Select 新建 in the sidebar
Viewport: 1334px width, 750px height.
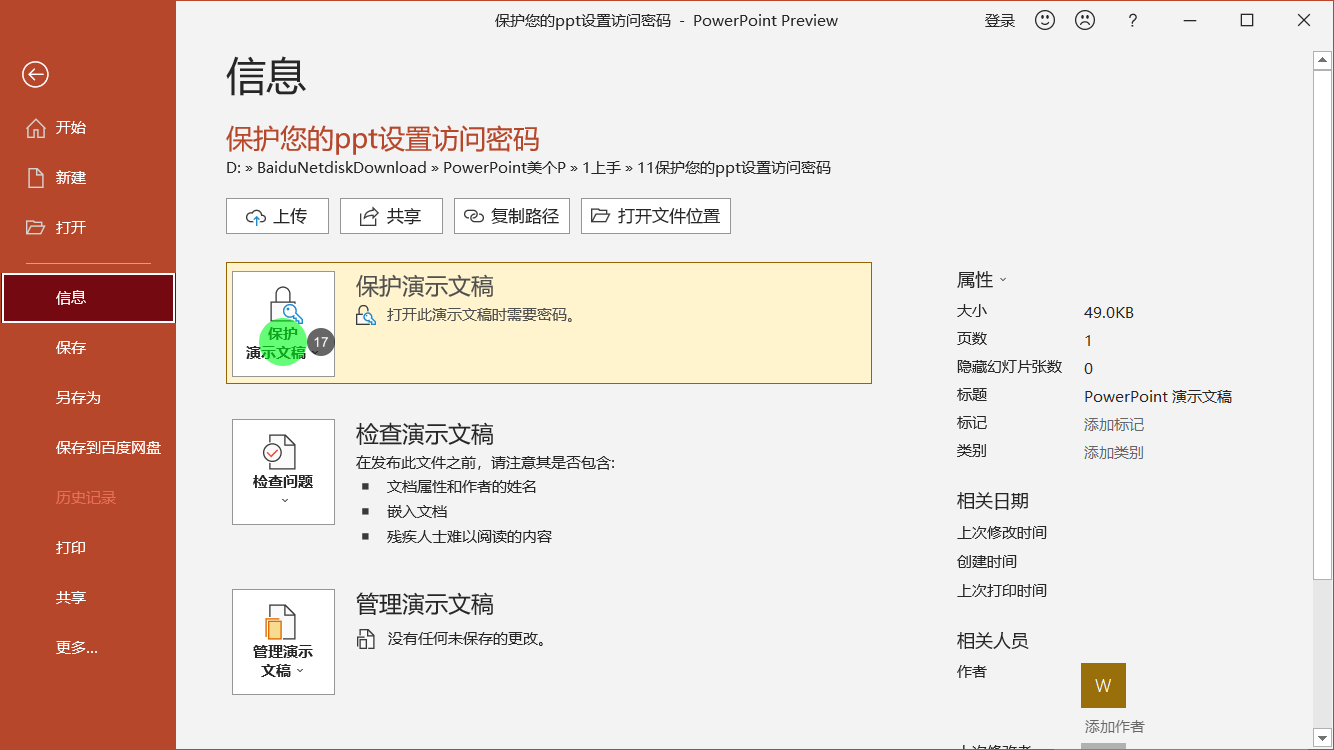point(88,178)
